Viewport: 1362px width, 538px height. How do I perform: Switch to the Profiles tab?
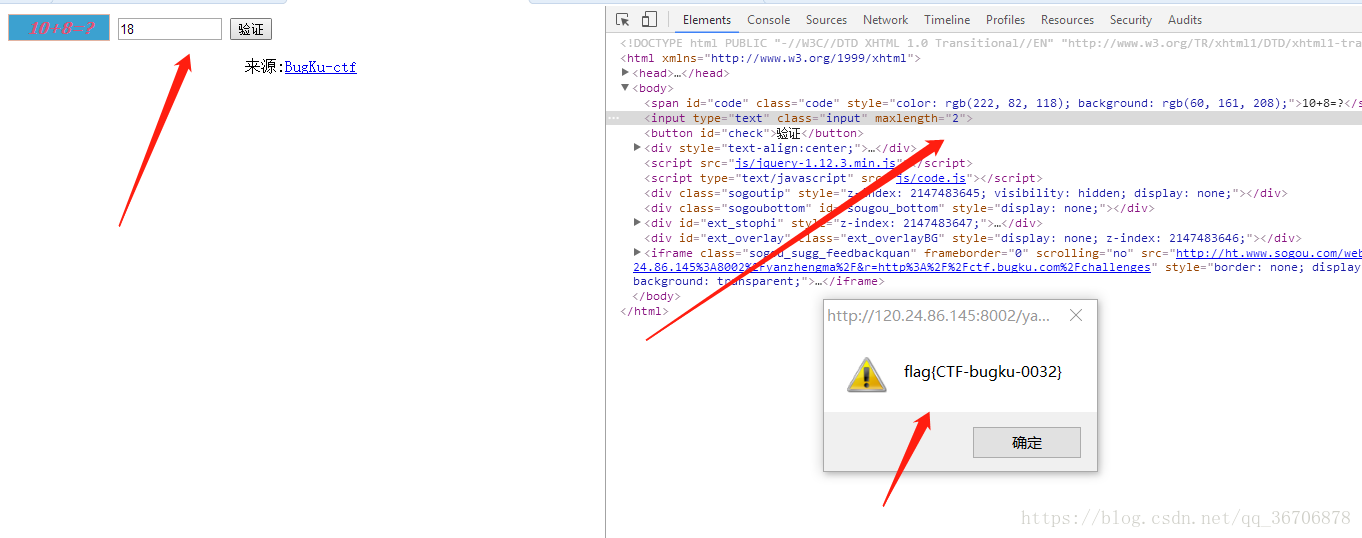click(x=1005, y=20)
